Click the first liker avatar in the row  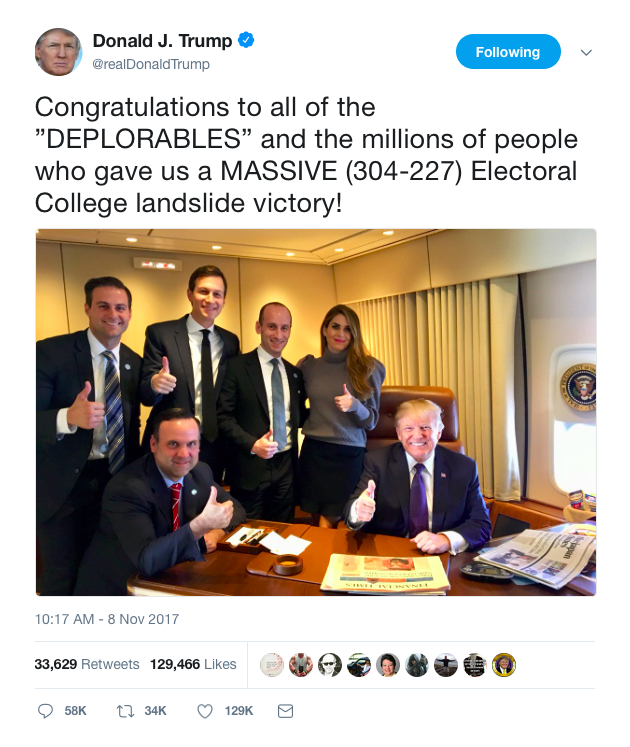tap(271, 664)
